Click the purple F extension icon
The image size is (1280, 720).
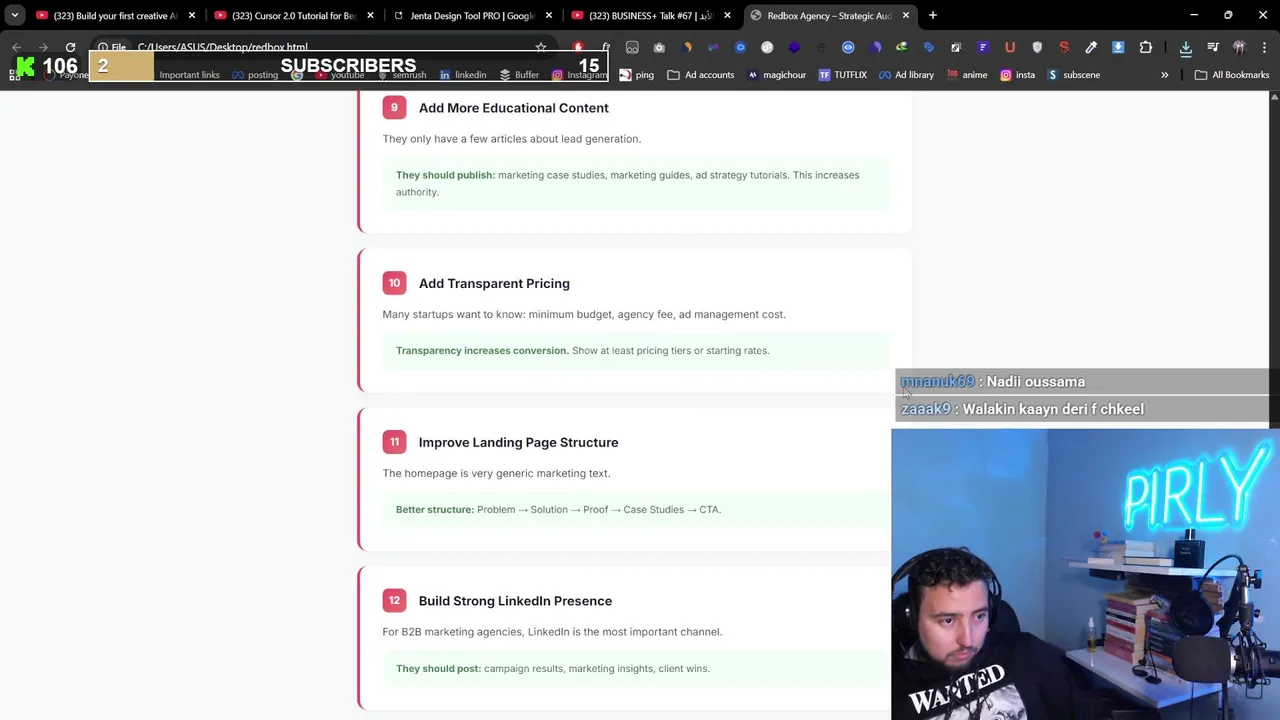coord(983,47)
